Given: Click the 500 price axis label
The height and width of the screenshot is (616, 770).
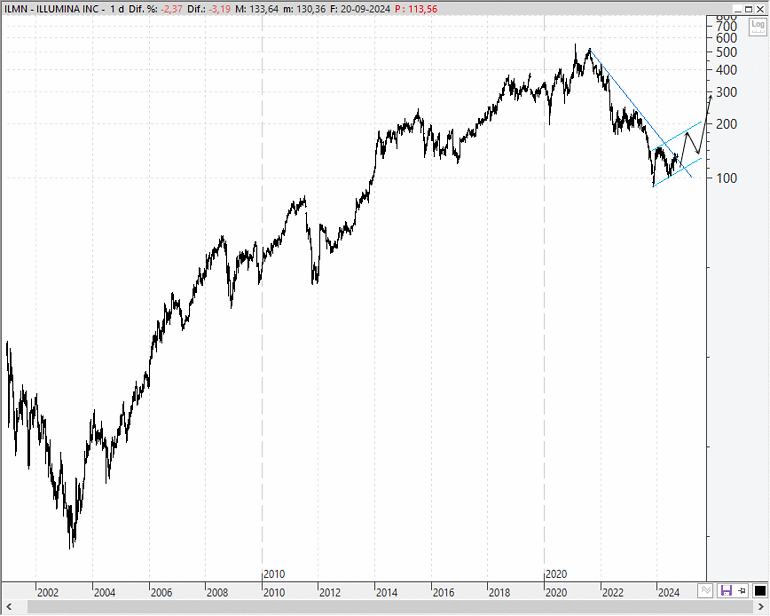Looking at the screenshot, I should pos(727,52).
